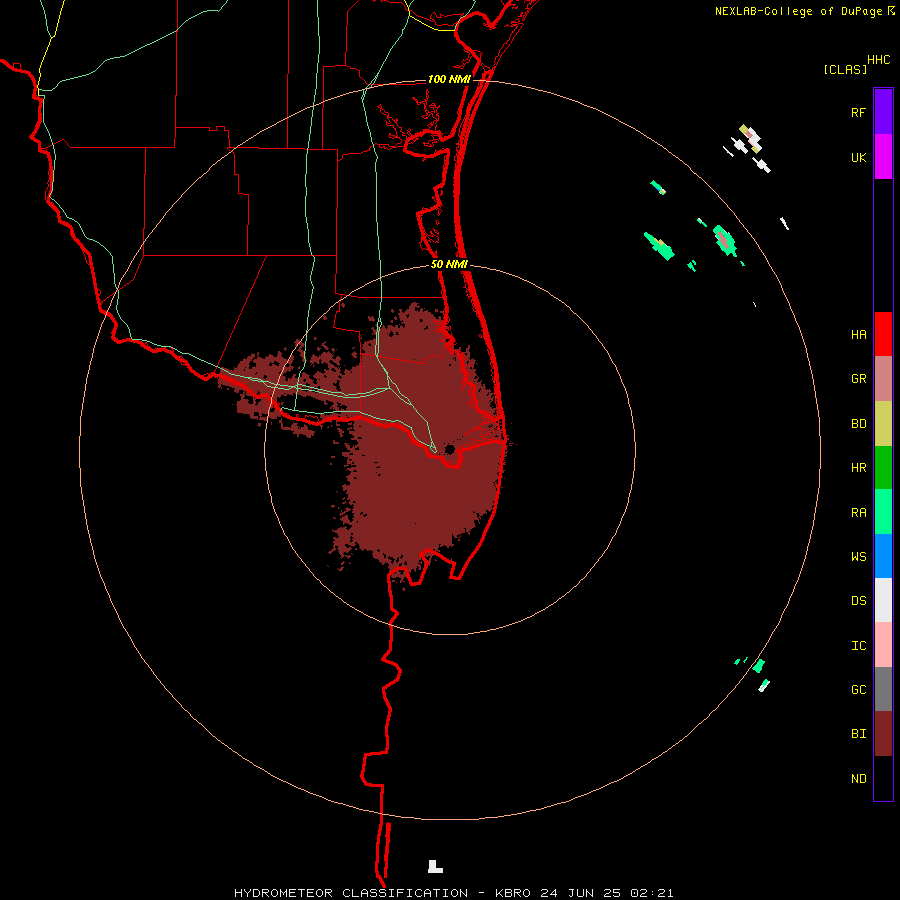This screenshot has width=900, height=900.
Task: Click the magenta UK color swatch
Action: pos(883,157)
